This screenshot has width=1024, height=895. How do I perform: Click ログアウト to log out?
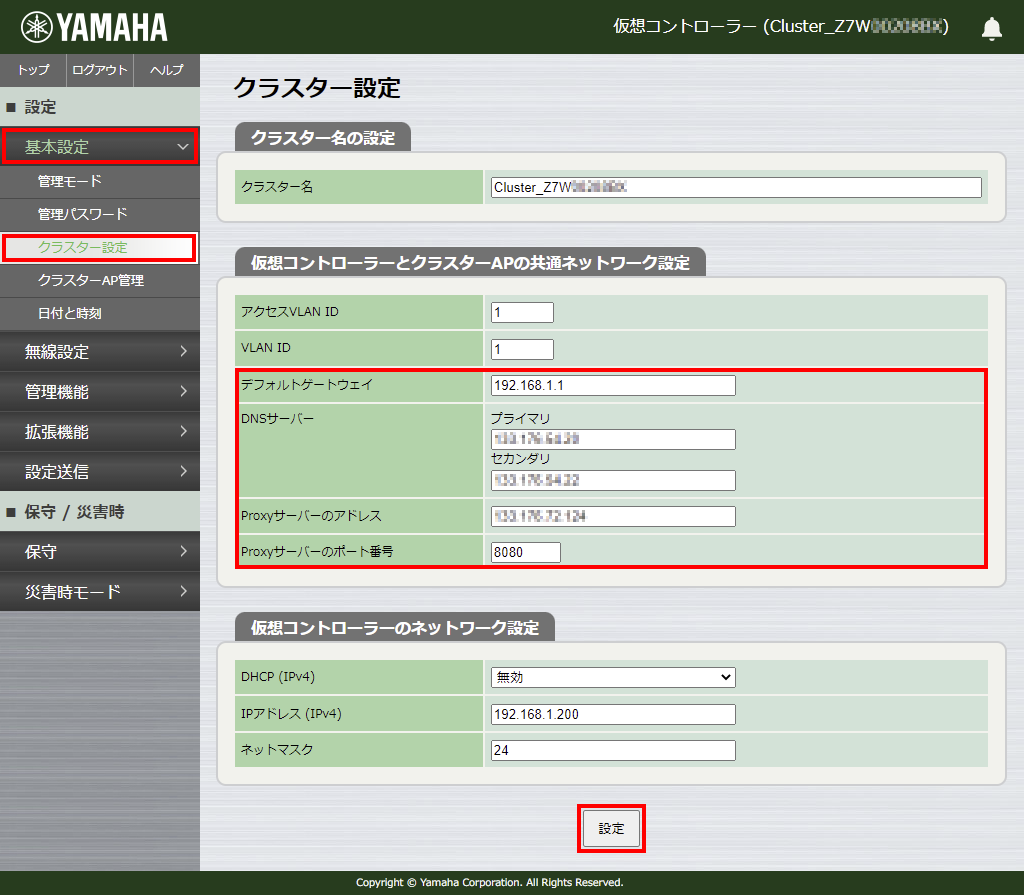pyautogui.click(x=100, y=70)
